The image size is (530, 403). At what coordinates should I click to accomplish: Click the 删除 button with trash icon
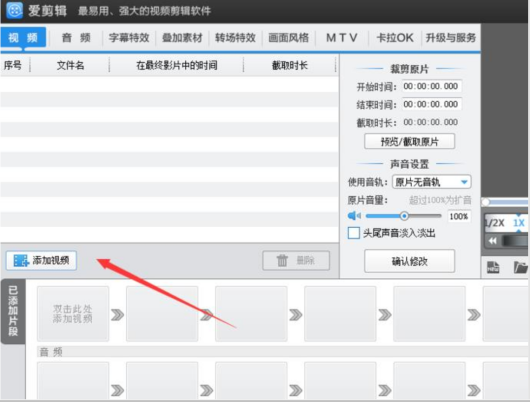(x=296, y=260)
